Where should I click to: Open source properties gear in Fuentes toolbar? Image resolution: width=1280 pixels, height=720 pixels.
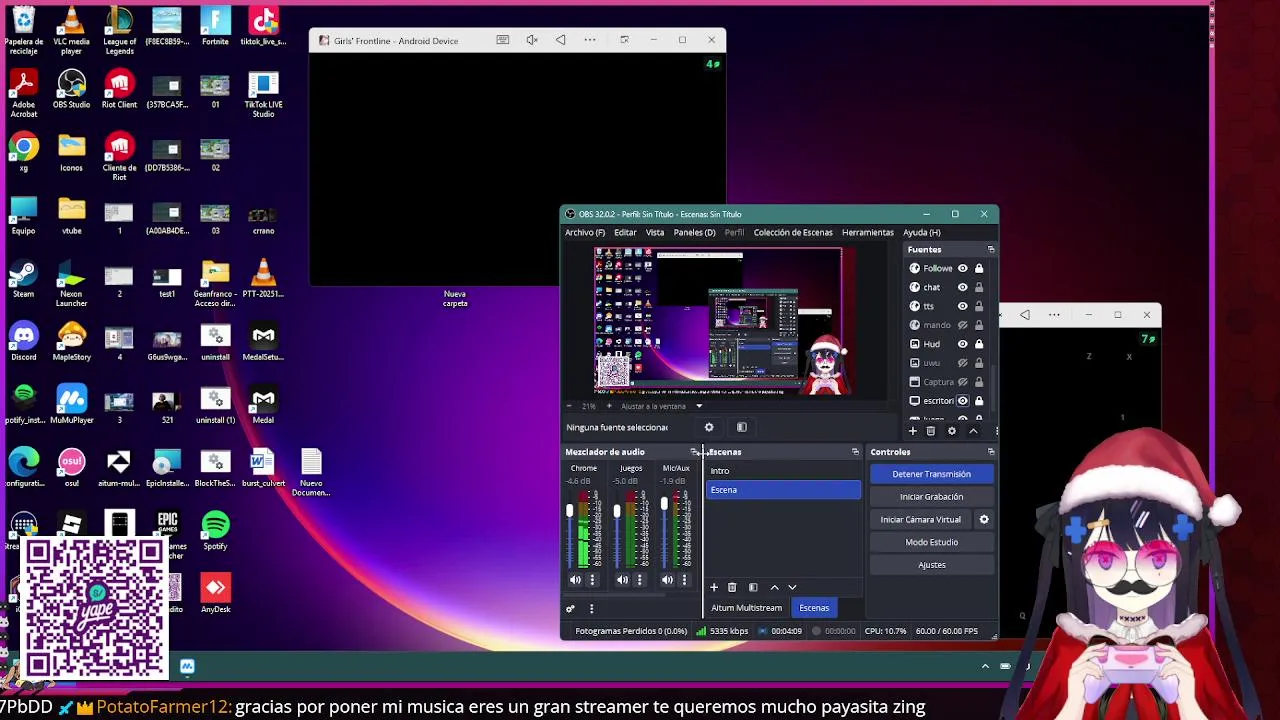point(951,431)
